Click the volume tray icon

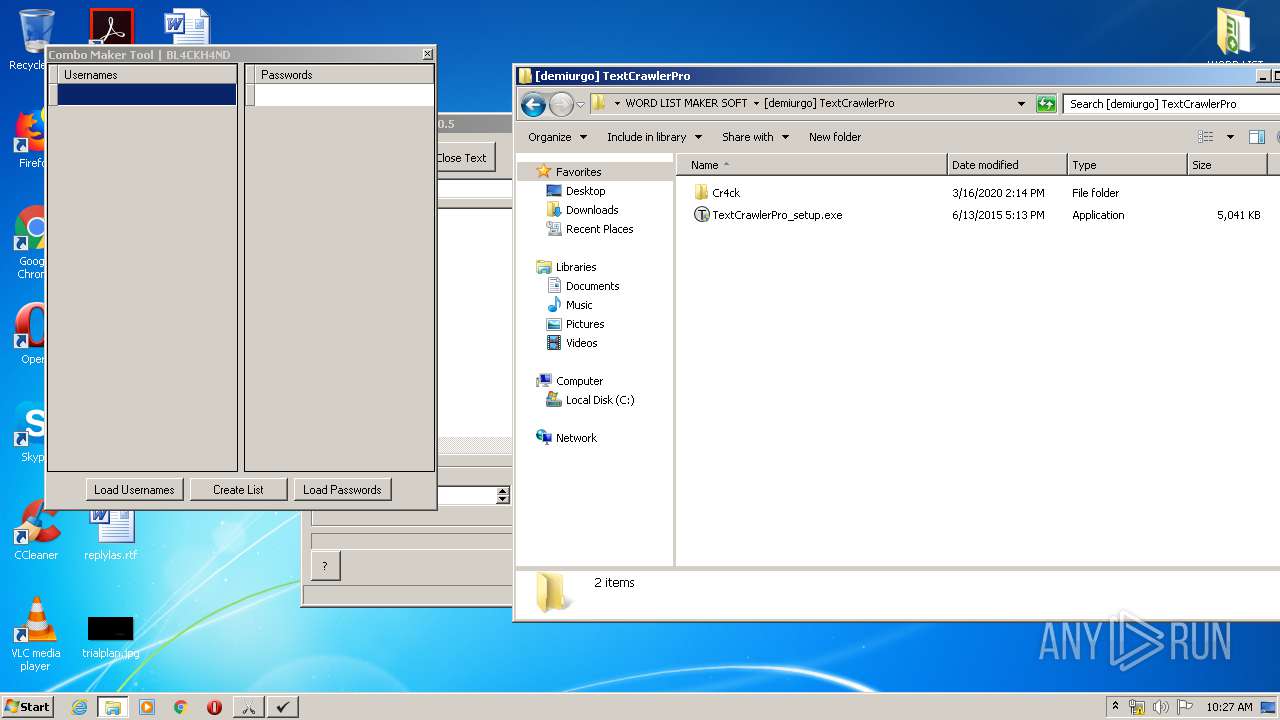point(1160,707)
